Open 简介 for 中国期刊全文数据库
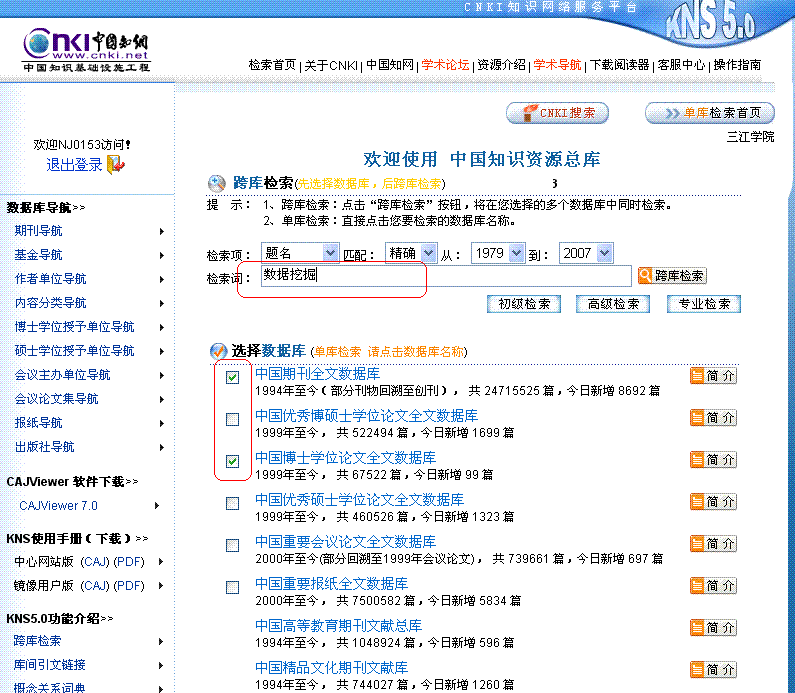Image resolution: width=795 pixels, height=693 pixels. 713,376
